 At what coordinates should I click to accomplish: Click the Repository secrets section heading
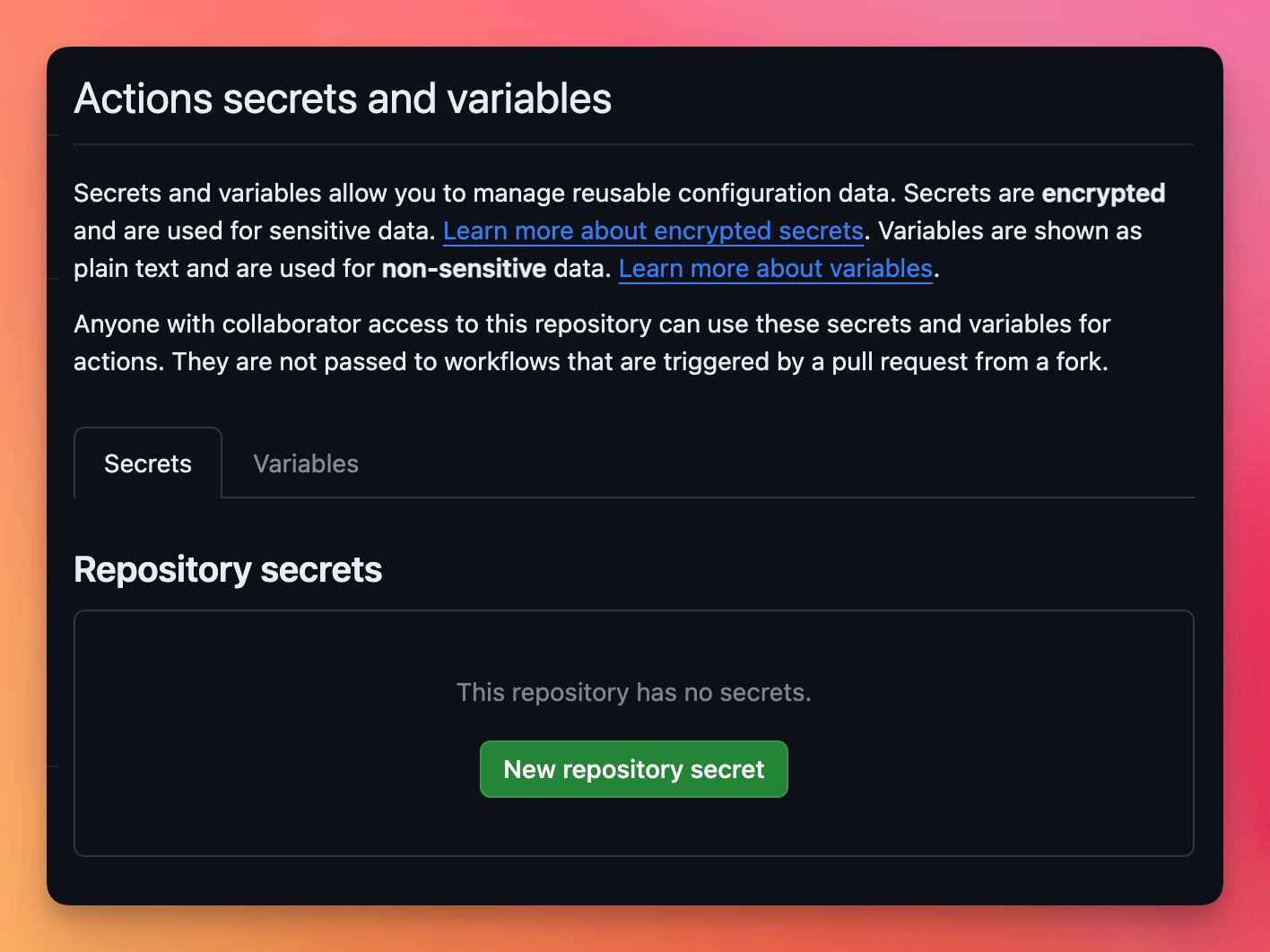[x=228, y=570]
